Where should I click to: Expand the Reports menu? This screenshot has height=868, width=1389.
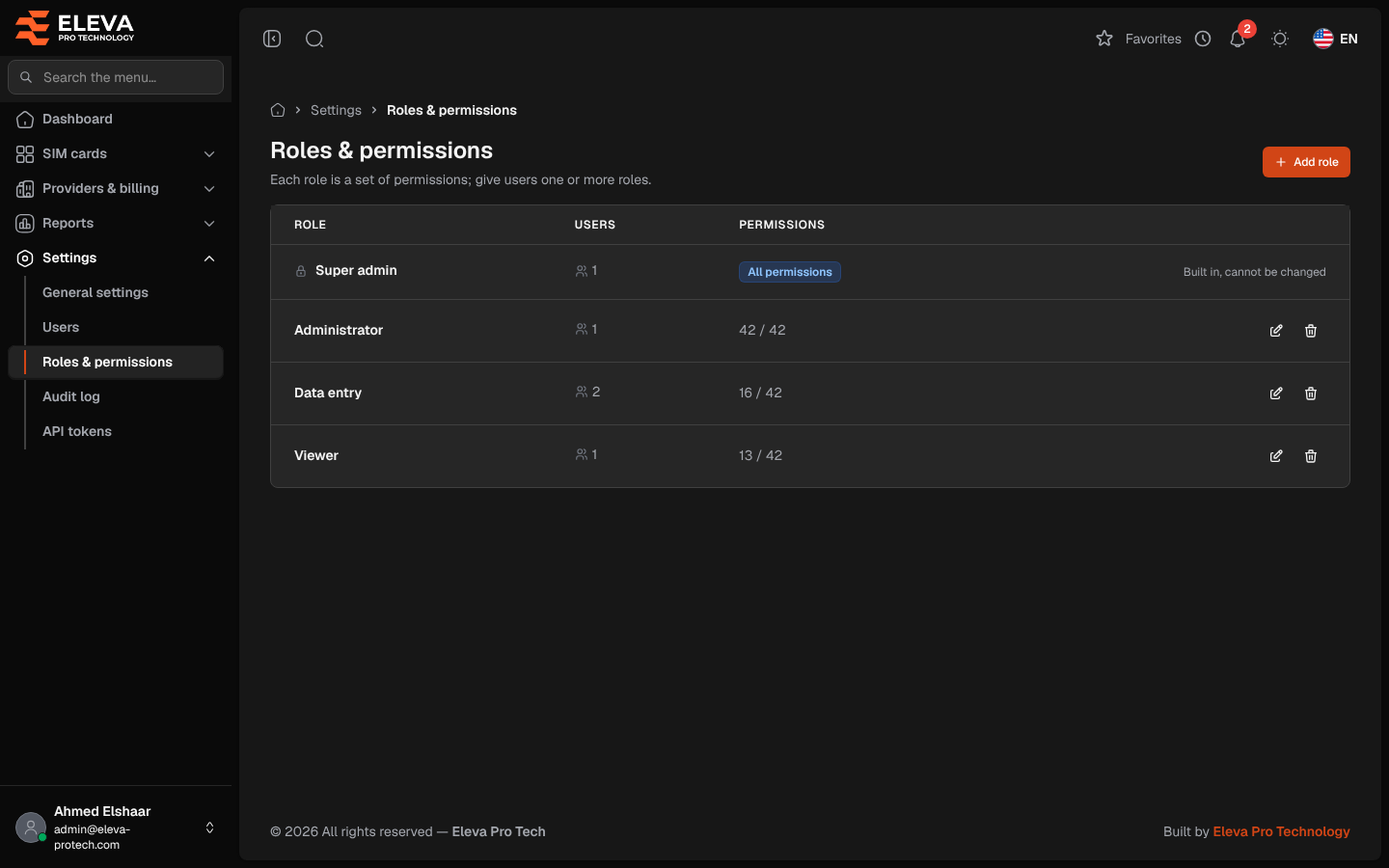(x=116, y=223)
